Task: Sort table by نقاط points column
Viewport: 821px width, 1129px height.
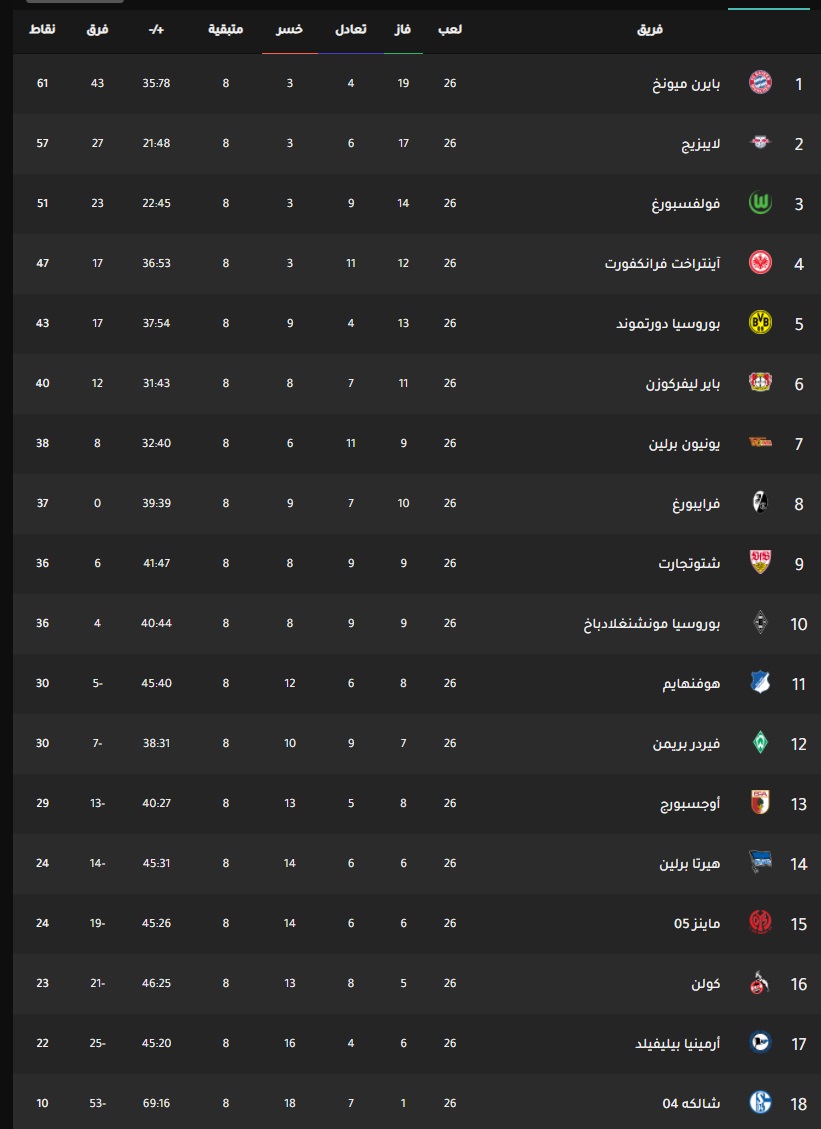Action: (42, 30)
